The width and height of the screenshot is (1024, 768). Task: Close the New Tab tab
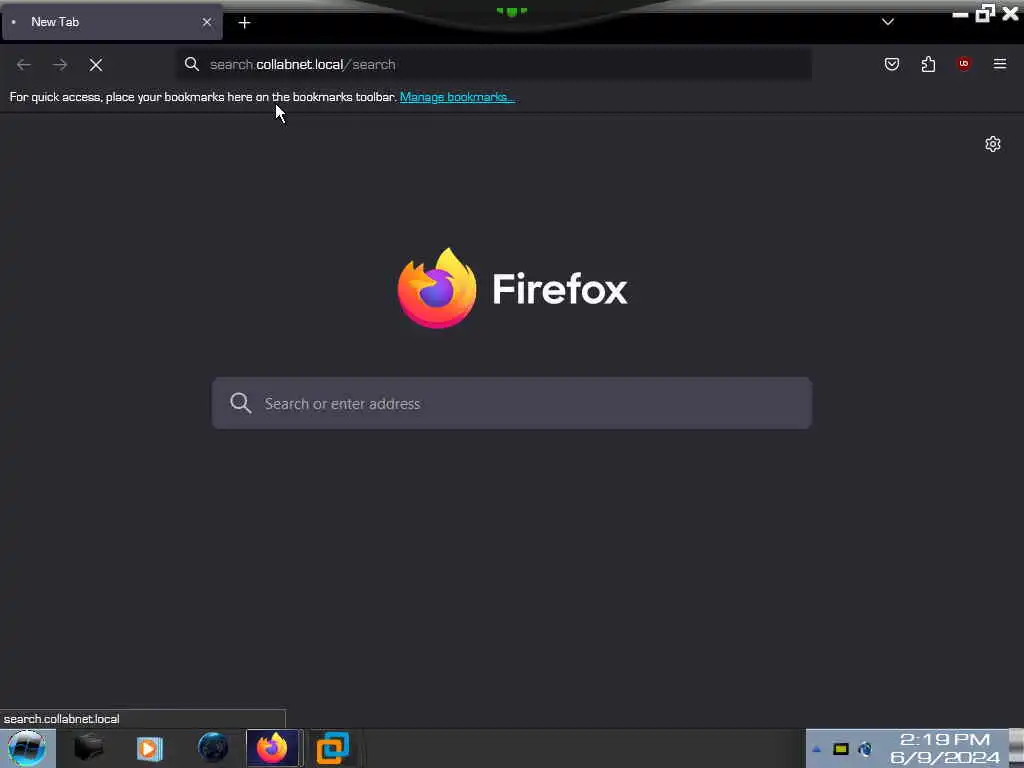pyautogui.click(x=206, y=22)
